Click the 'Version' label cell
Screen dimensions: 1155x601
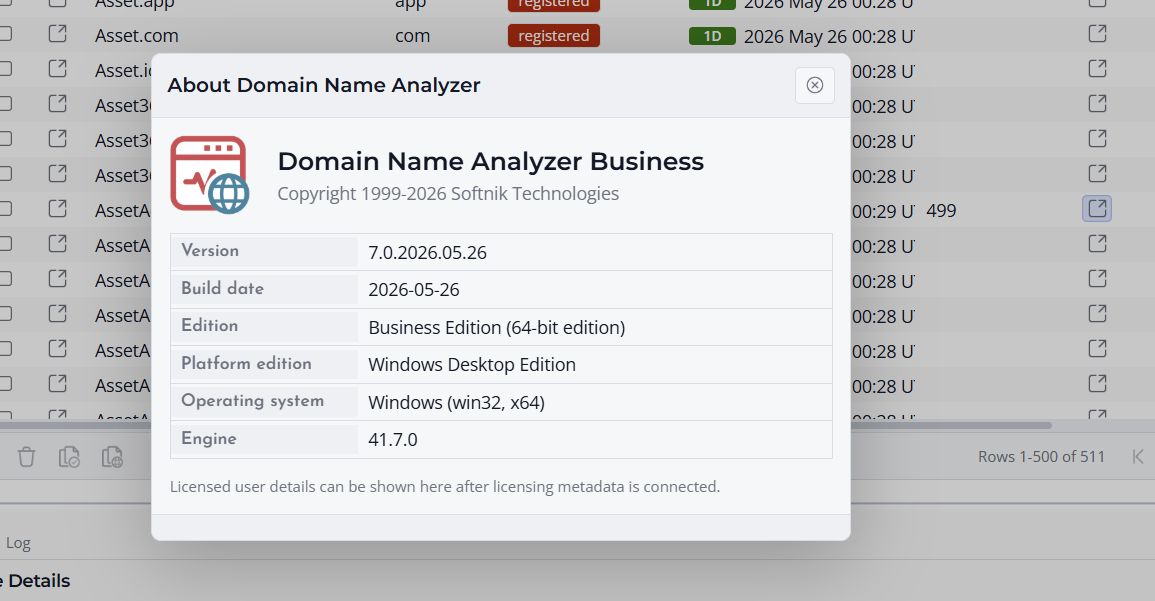(x=264, y=251)
